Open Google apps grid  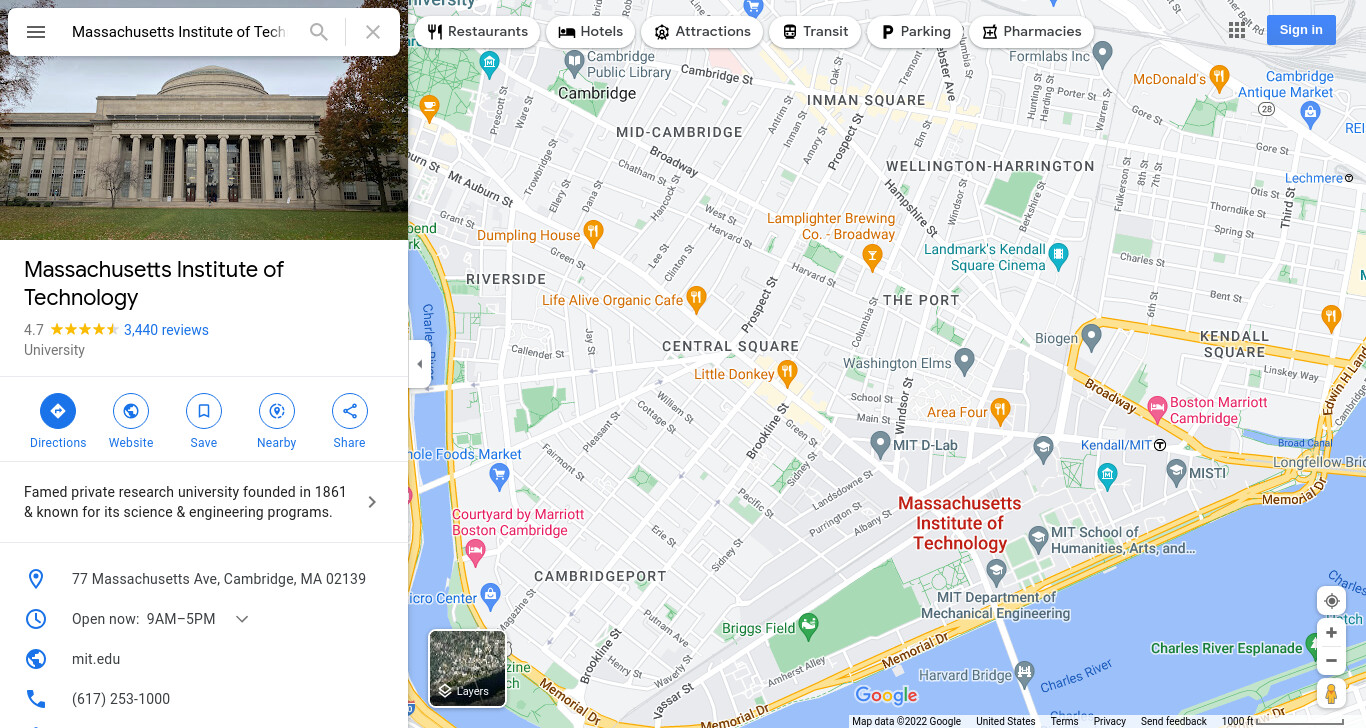(x=1237, y=30)
